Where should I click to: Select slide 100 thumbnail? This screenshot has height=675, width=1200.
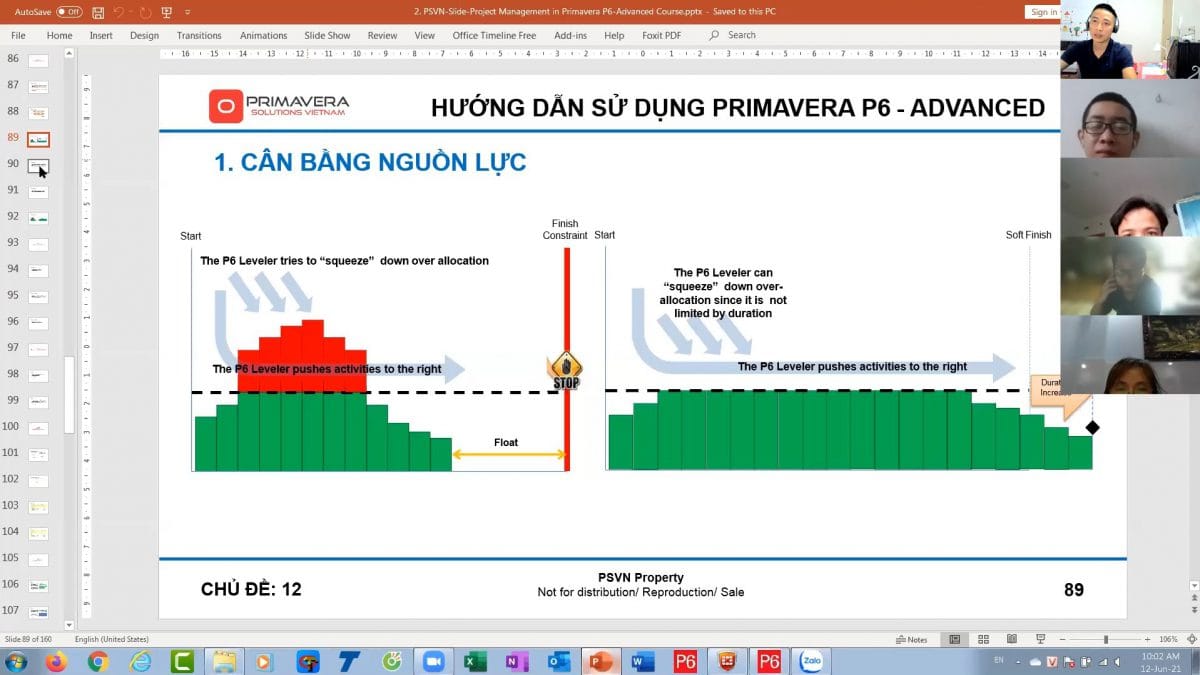(x=38, y=428)
